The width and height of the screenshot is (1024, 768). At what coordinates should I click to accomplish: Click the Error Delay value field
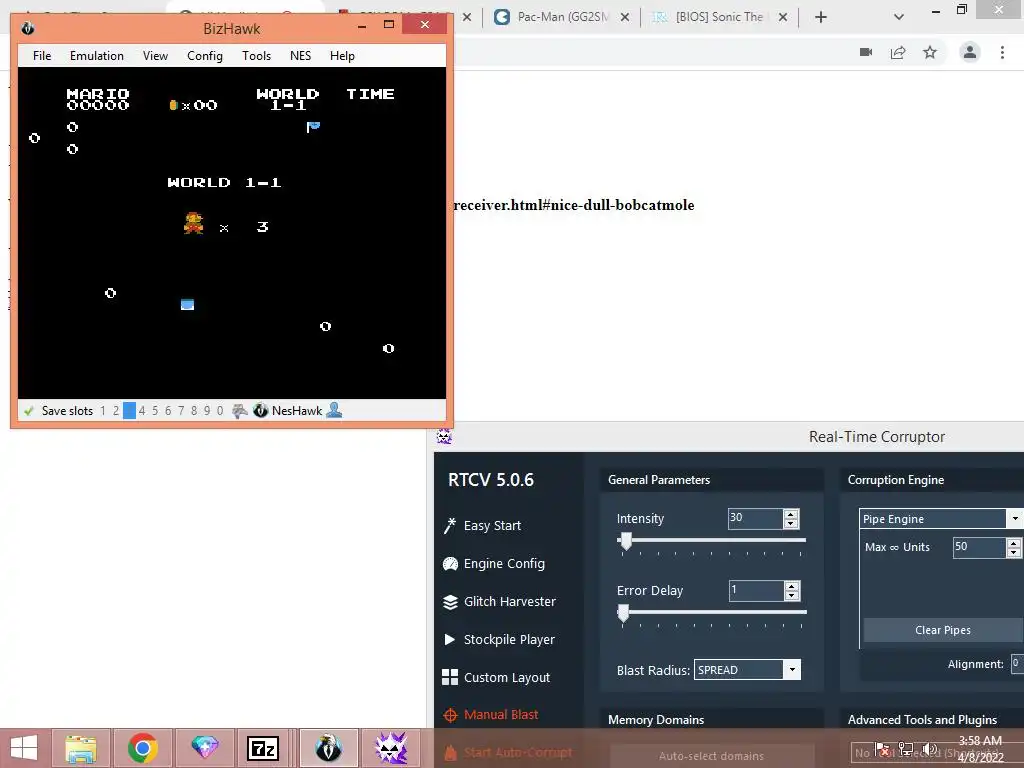(756, 590)
